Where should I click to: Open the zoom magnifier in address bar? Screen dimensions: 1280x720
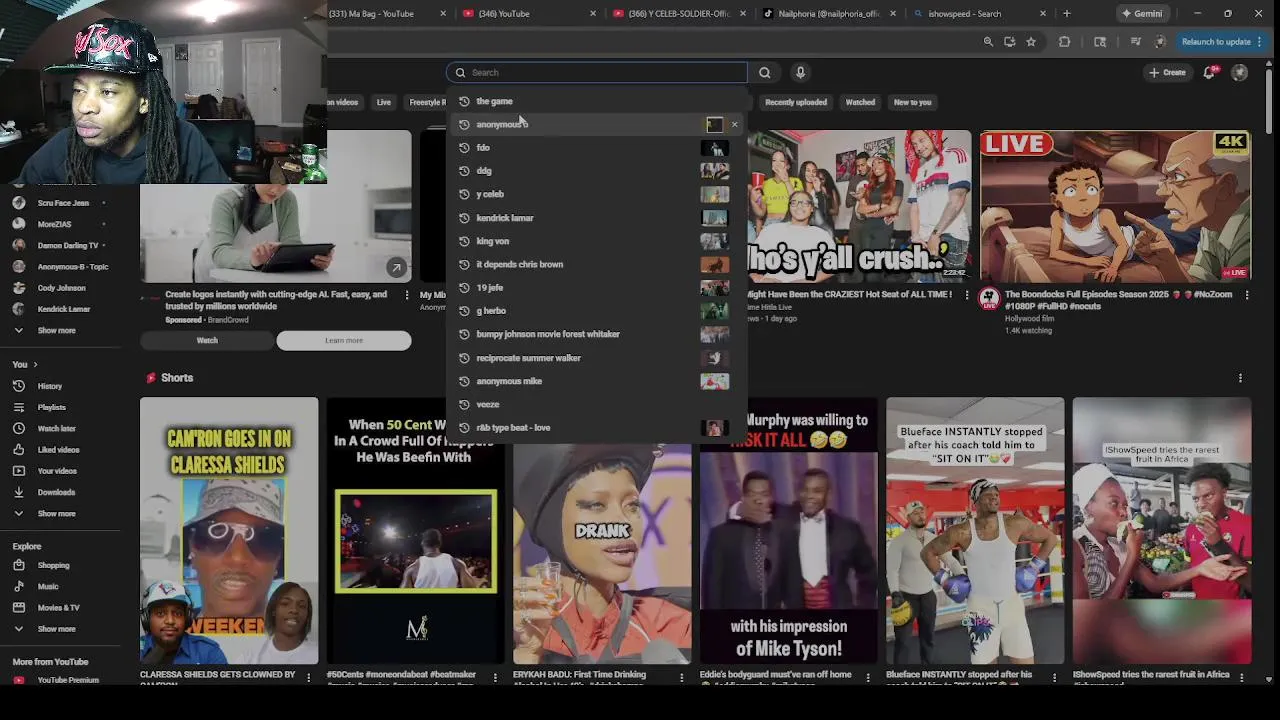(x=988, y=42)
